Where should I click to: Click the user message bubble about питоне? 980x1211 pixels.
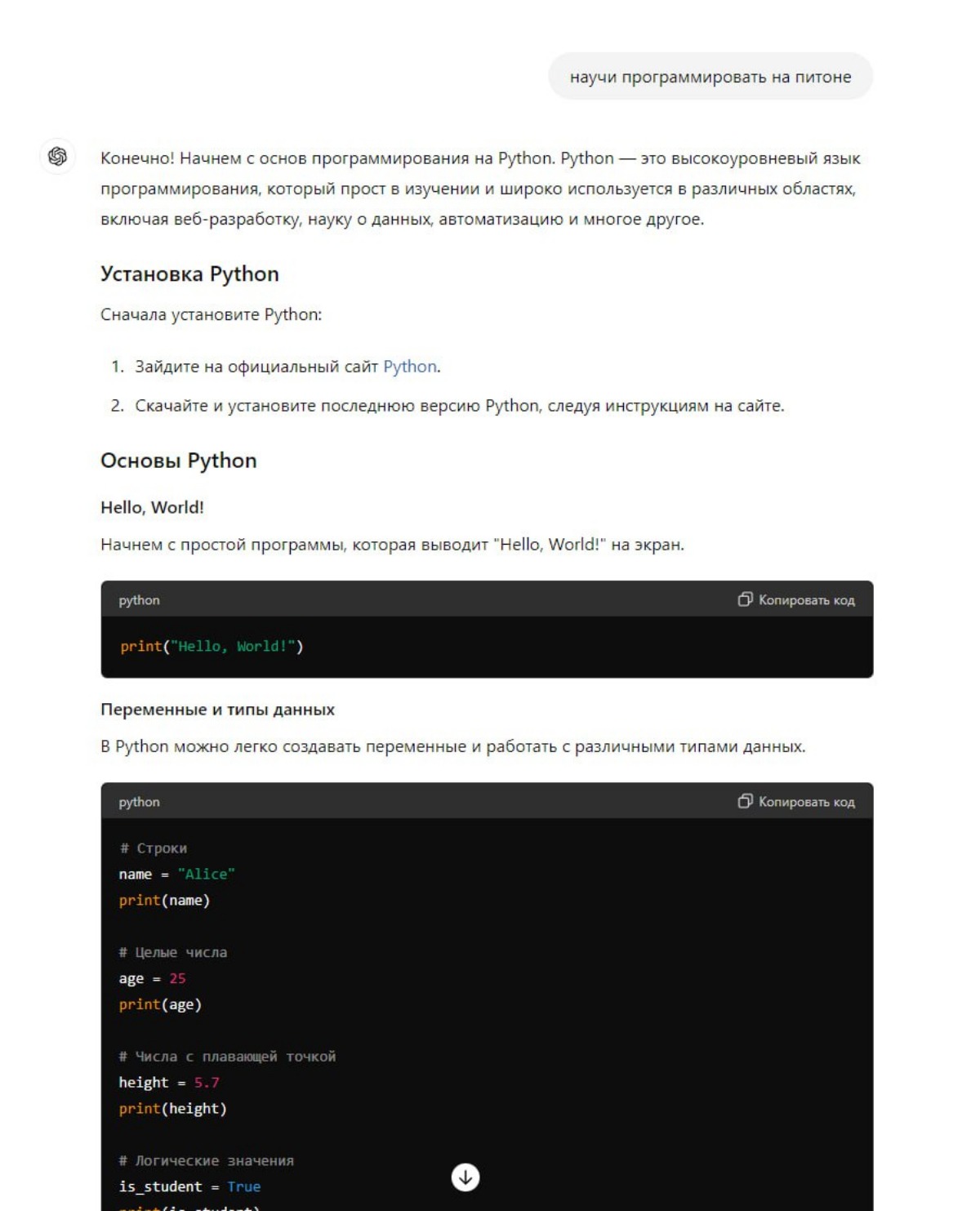pyautogui.click(x=710, y=77)
